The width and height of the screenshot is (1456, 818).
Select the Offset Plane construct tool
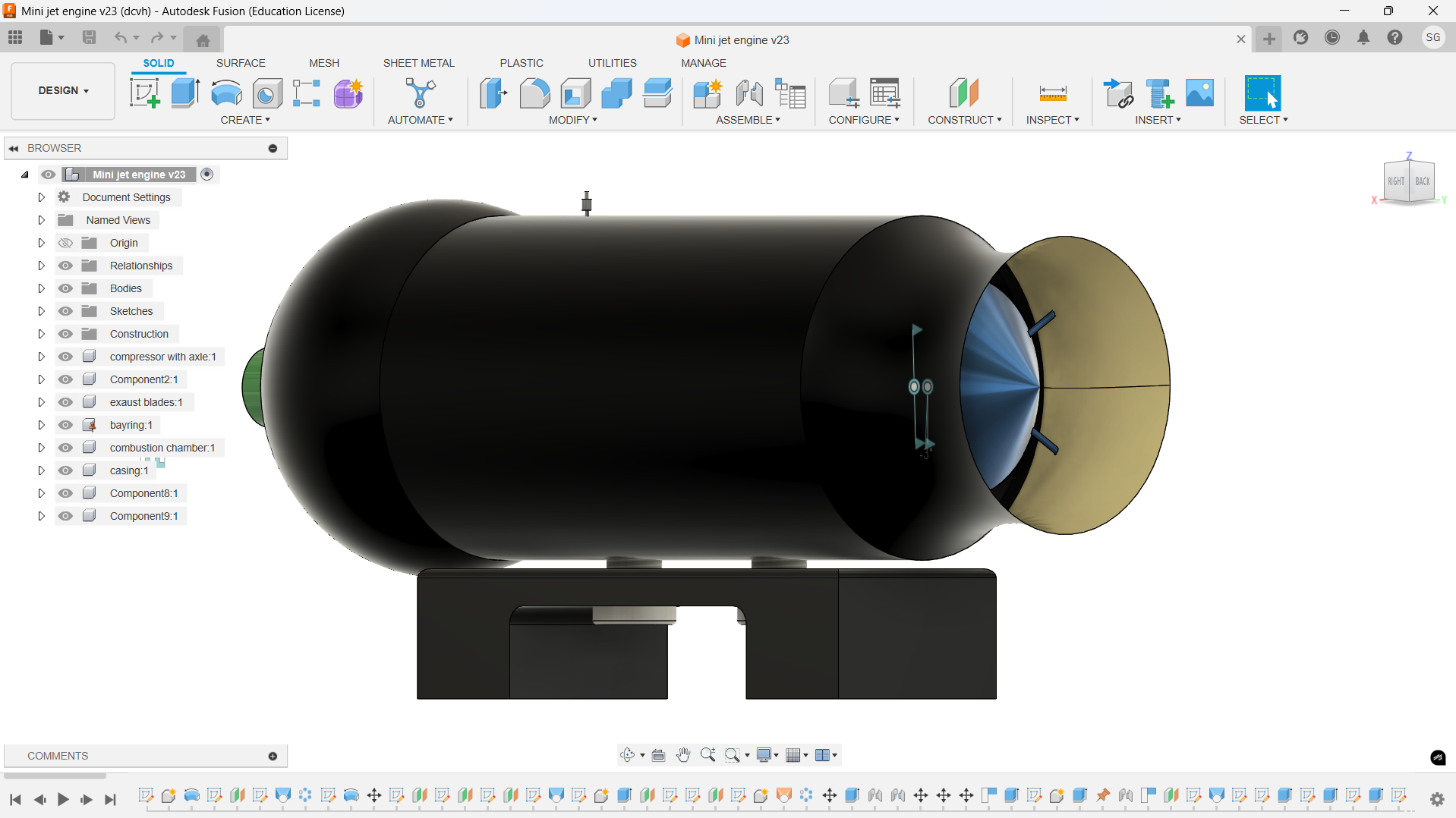point(964,93)
